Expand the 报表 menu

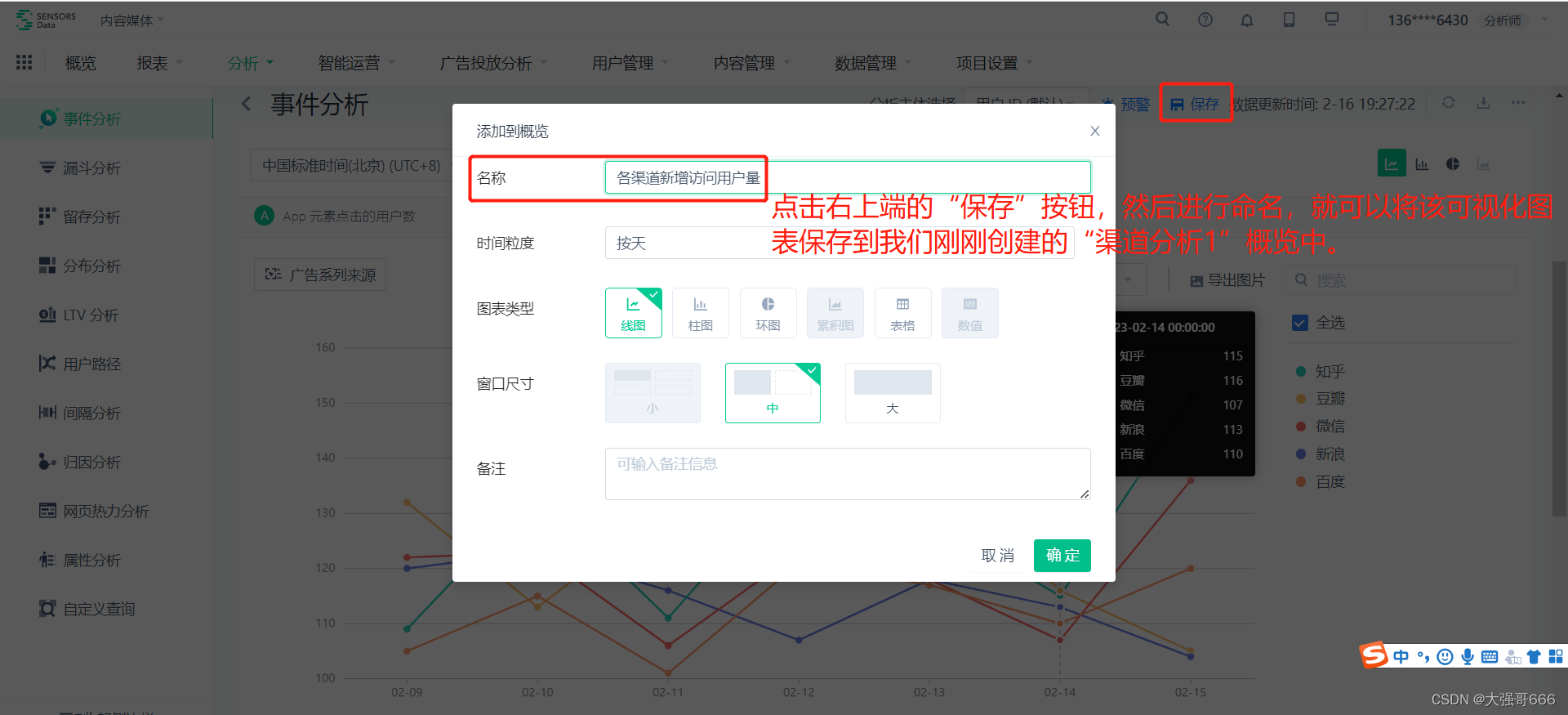159,63
